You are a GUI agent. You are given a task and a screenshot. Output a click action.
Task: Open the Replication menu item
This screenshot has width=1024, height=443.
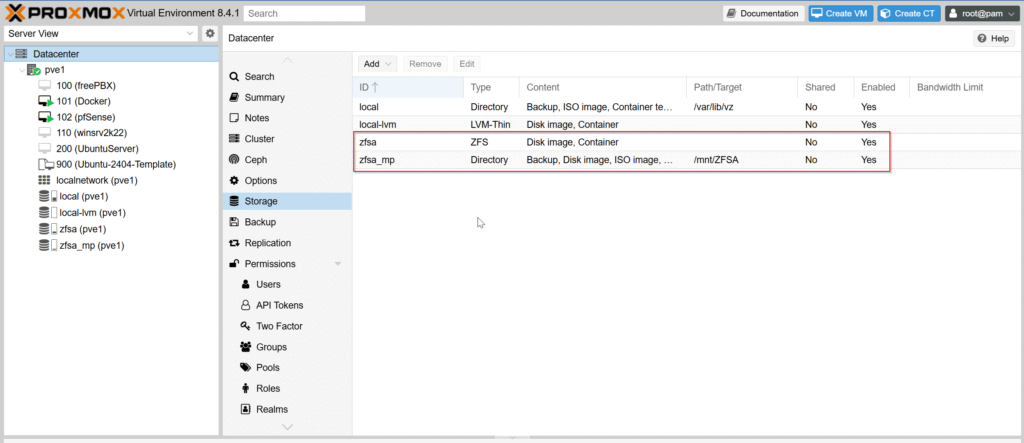(287, 243)
